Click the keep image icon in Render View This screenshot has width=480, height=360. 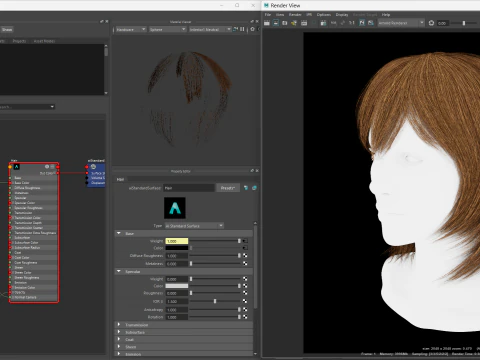(362, 23)
